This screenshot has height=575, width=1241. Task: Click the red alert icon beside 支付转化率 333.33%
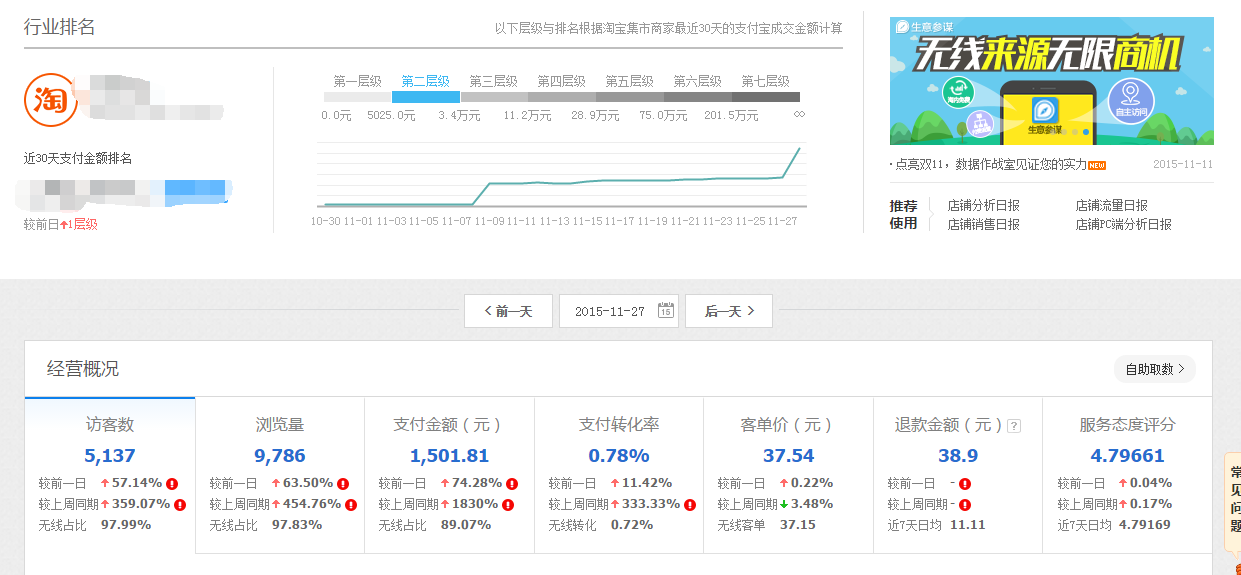(x=690, y=505)
